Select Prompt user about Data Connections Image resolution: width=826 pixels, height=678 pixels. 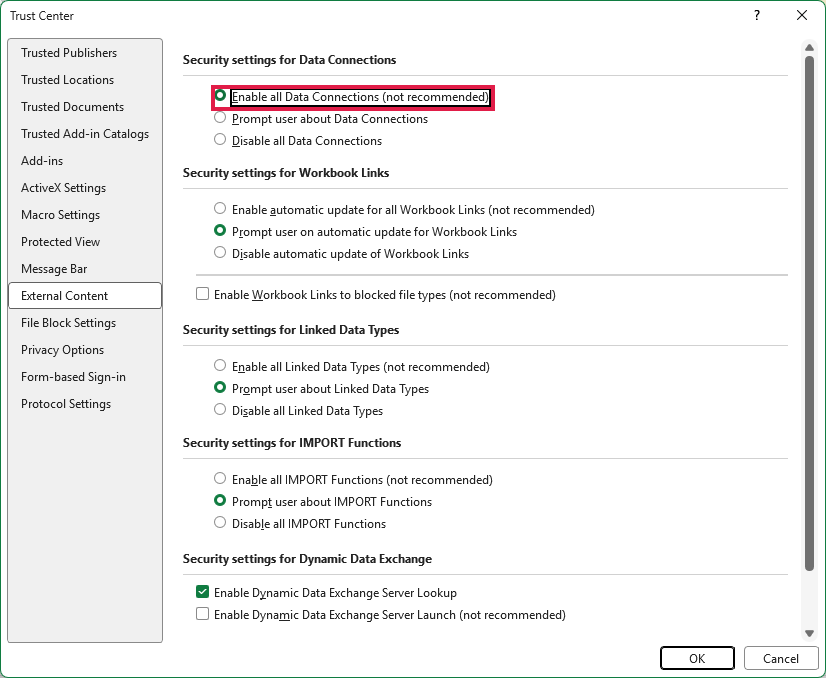[220, 117]
